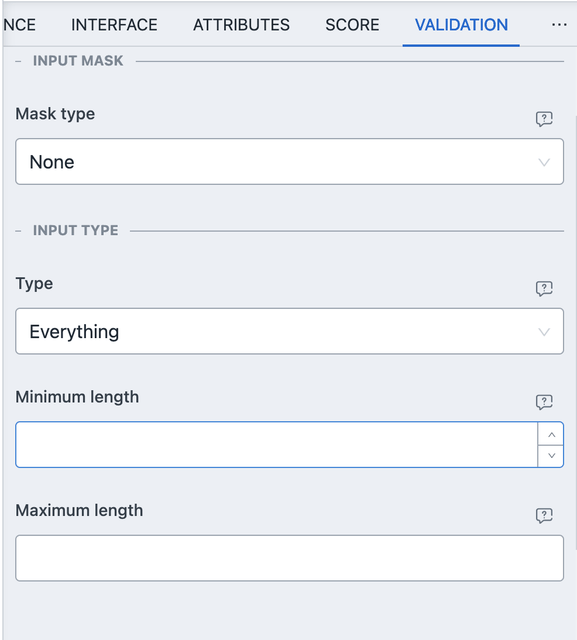The image size is (577, 640).
Task: Click chevron arrow in Mask type field
Action: [x=544, y=162]
